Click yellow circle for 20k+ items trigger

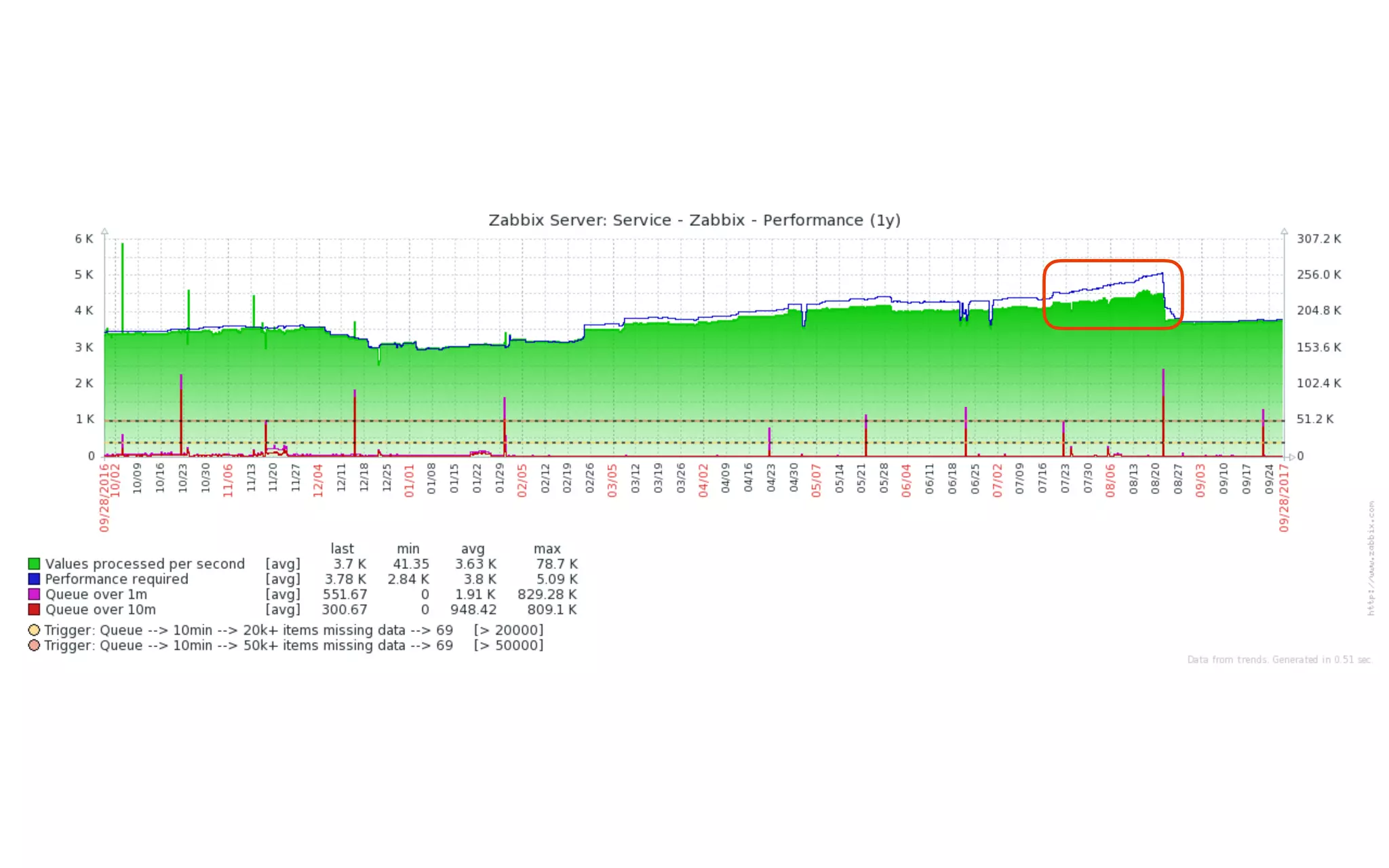[34, 630]
